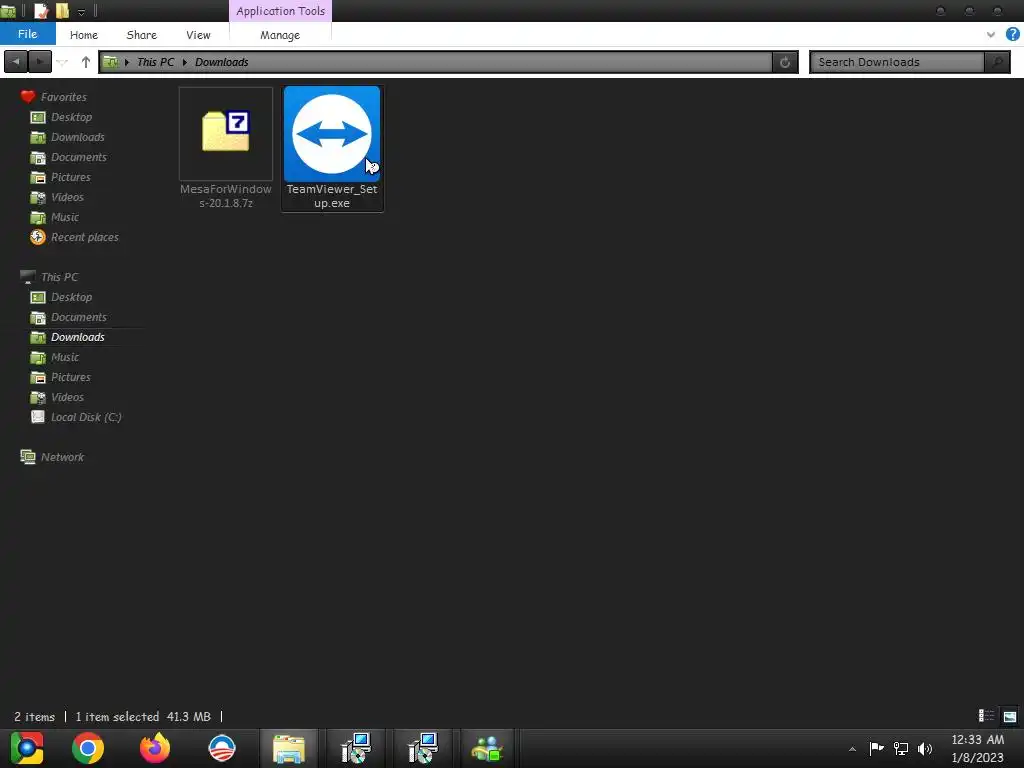
Task: Open the network tray icon
Action: tap(901, 748)
